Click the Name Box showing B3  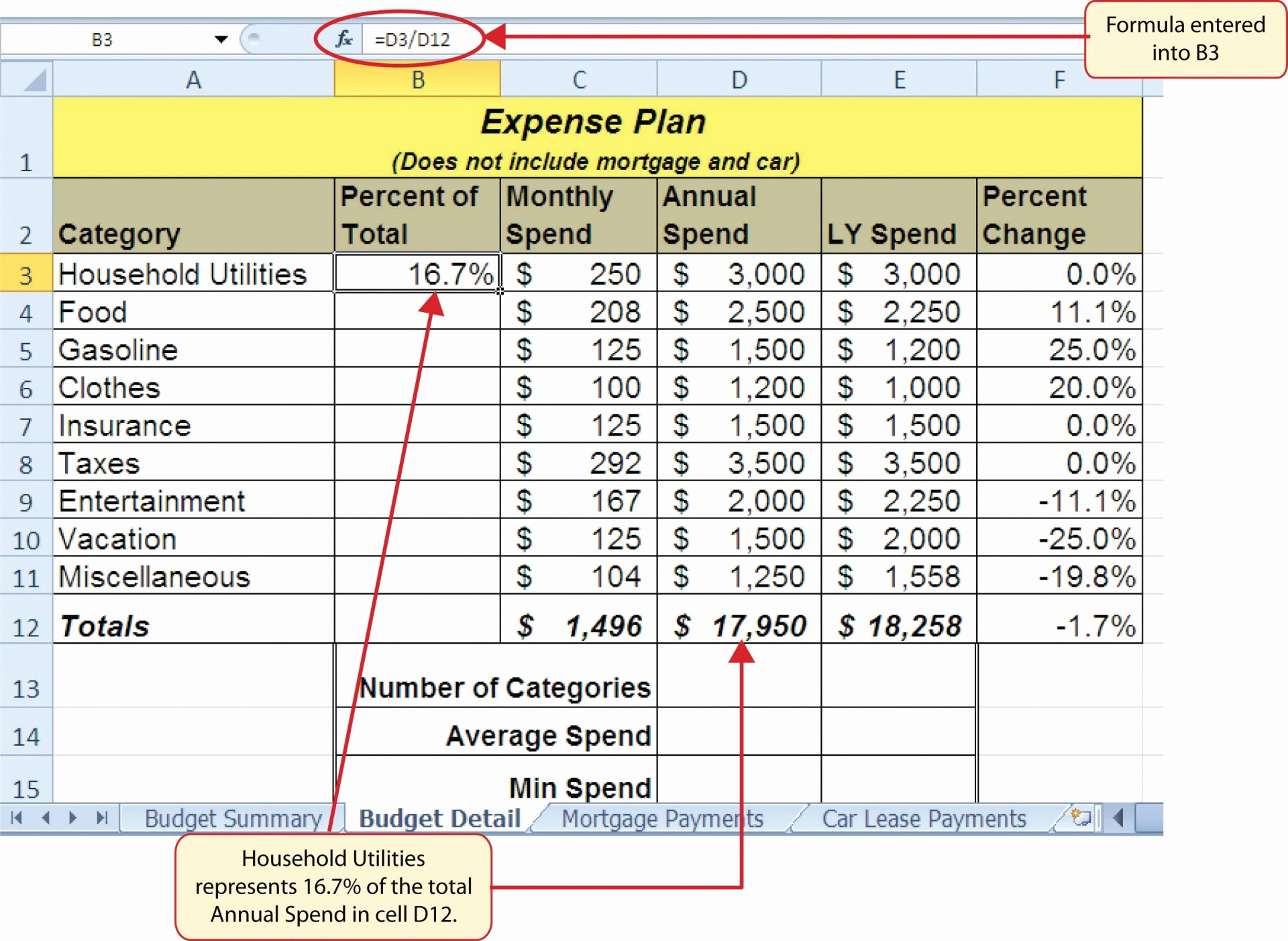(x=102, y=40)
